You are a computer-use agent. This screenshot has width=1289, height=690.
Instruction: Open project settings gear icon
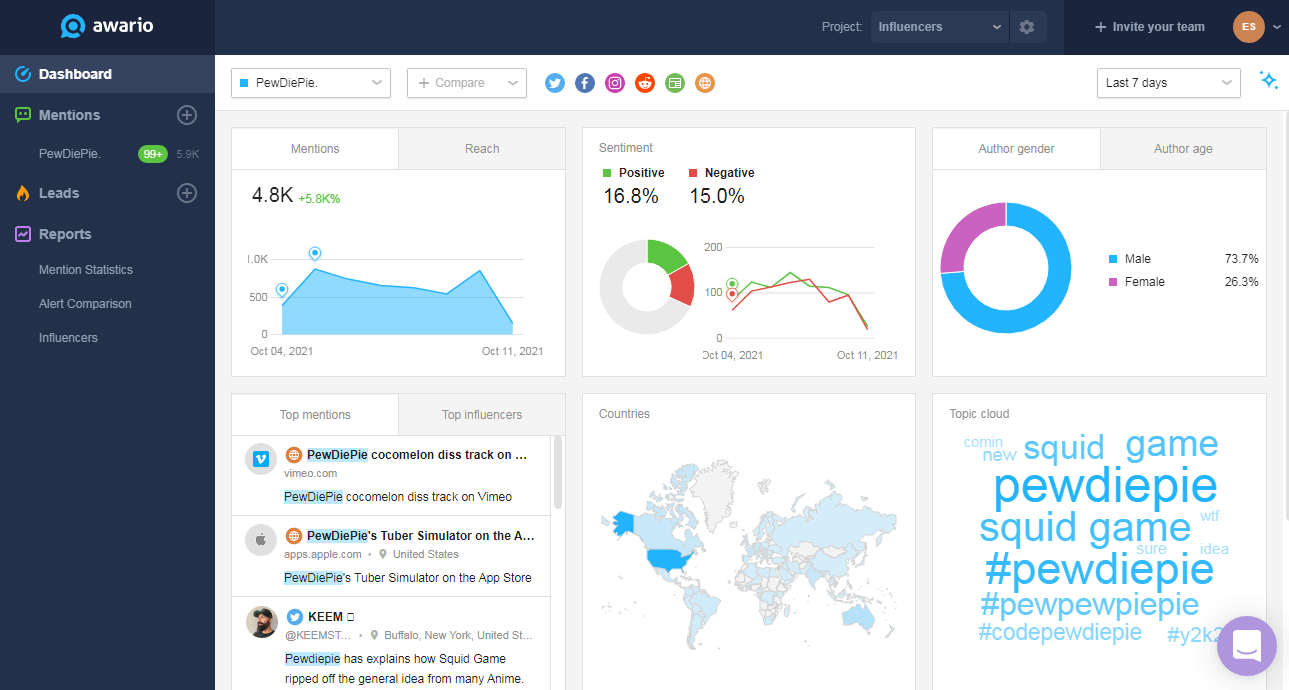(1027, 27)
